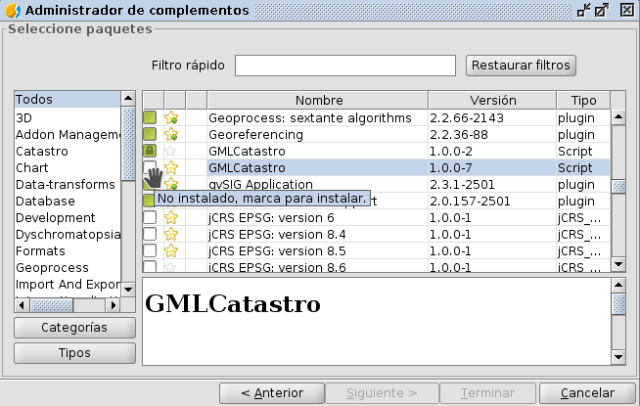Click the star icon on GMLCatastro 1.0.0-7 row

pyautogui.click(x=171, y=168)
